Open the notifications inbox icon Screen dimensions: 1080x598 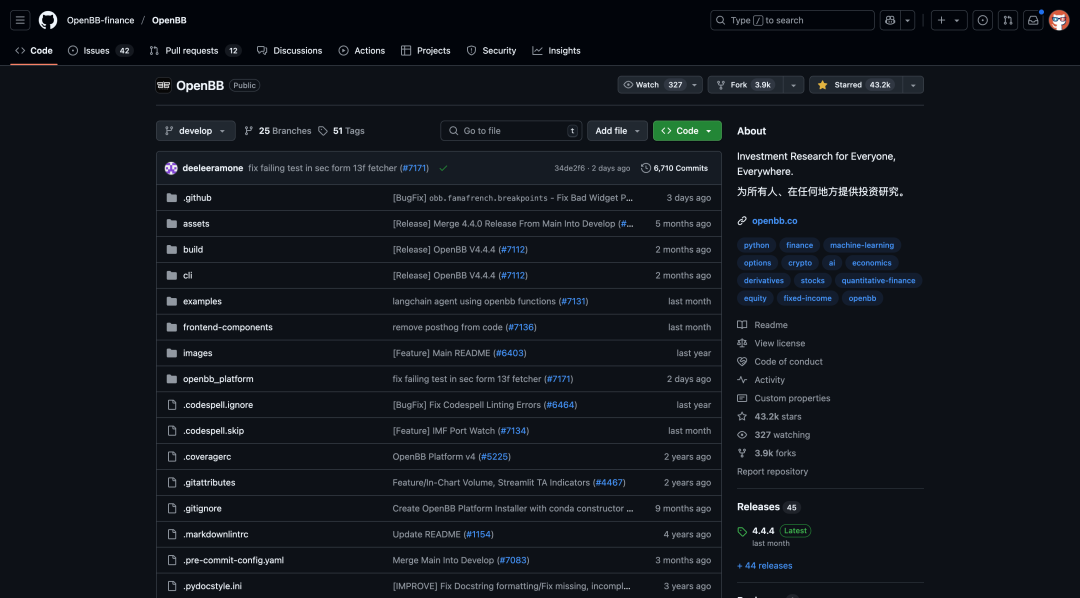coord(1033,20)
